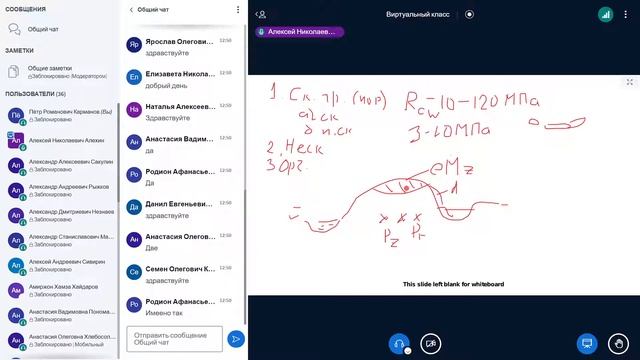This screenshot has width=640, height=360.
Task: Click "This slide left blank for whiteboard" text
Action: click(x=453, y=284)
